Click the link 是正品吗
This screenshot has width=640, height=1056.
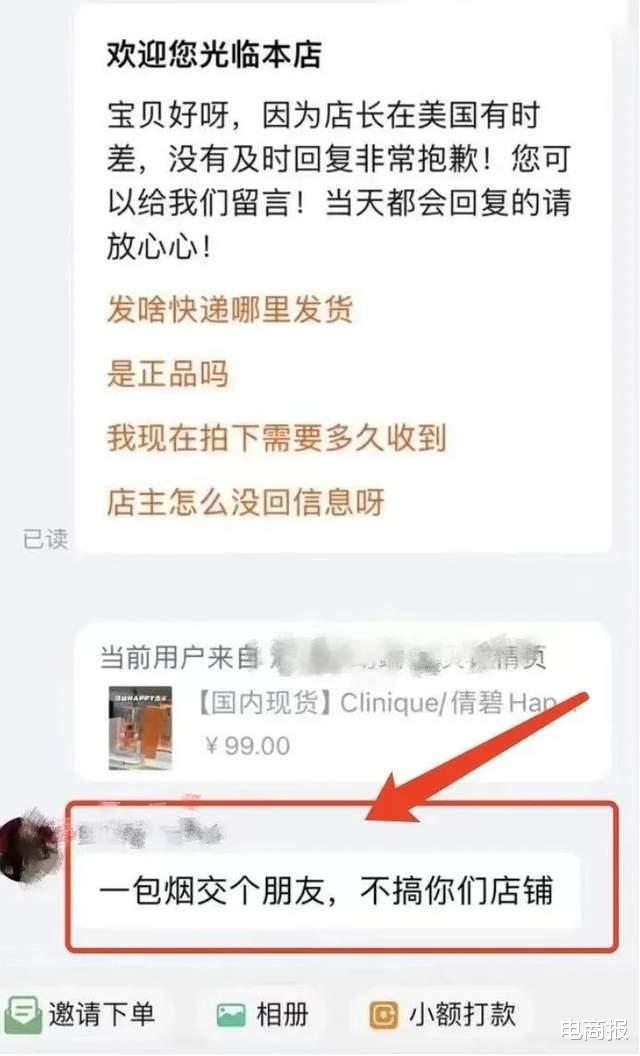(x=168, y=374)
